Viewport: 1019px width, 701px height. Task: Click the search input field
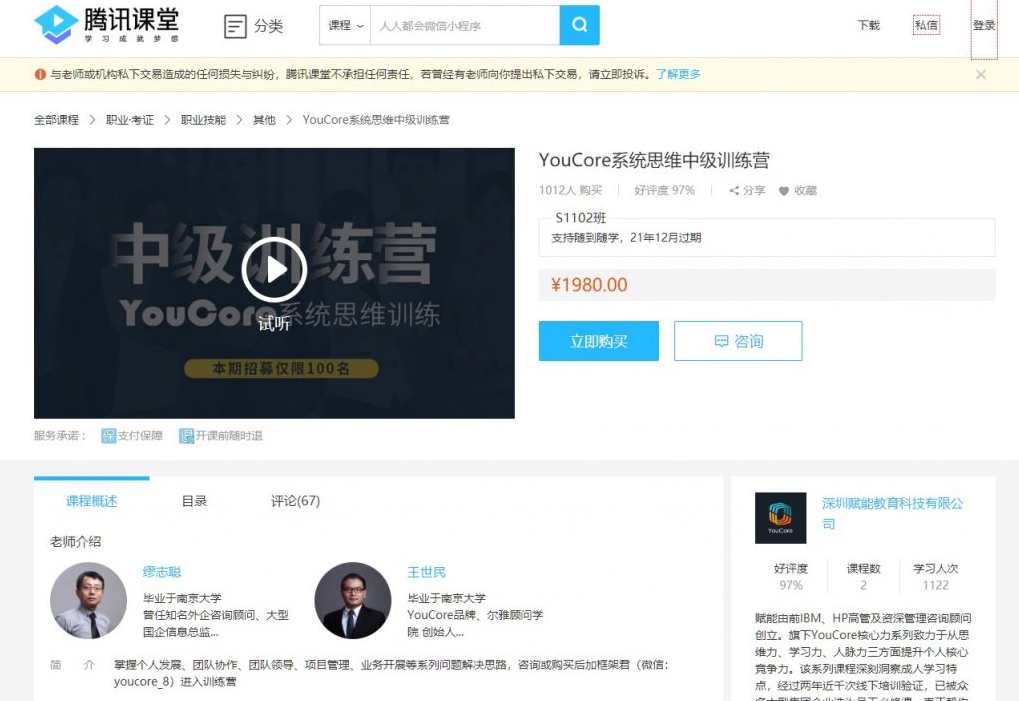[460, 27]
